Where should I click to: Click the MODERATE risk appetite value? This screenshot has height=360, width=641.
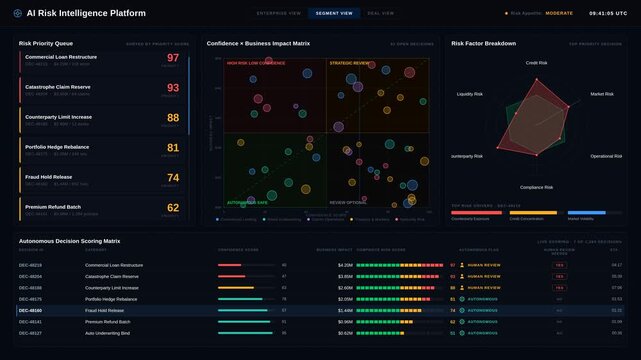(559, 13)
